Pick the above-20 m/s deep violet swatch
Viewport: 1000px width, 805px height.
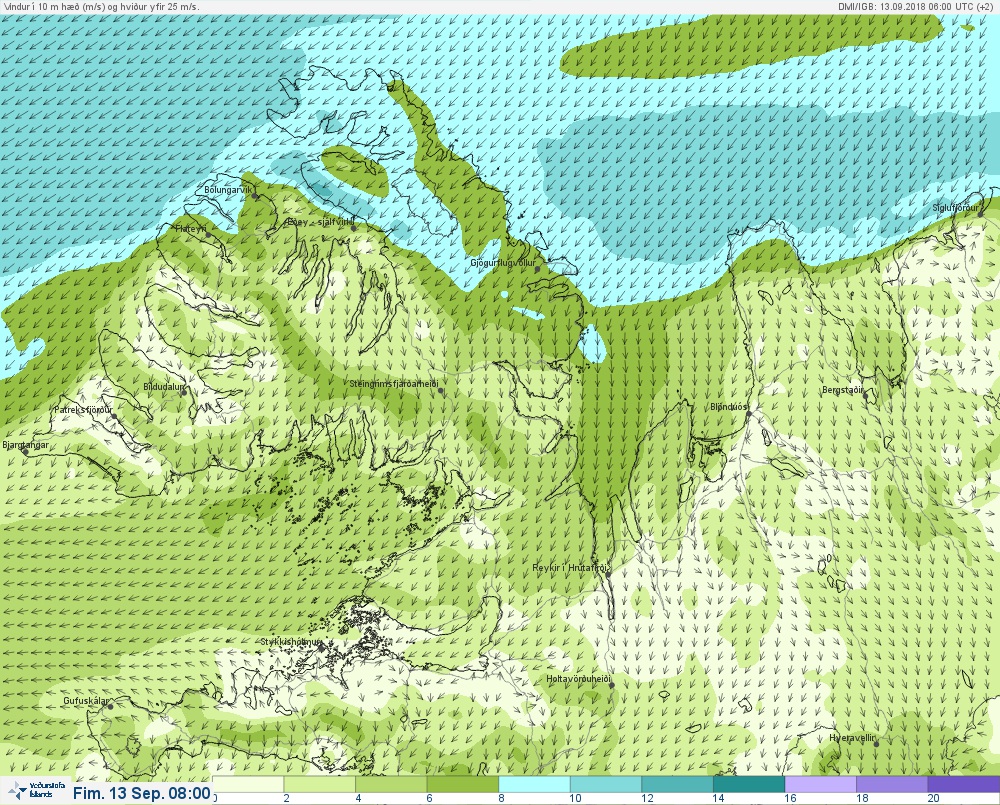pyautogui.click(x=964, y=784)
